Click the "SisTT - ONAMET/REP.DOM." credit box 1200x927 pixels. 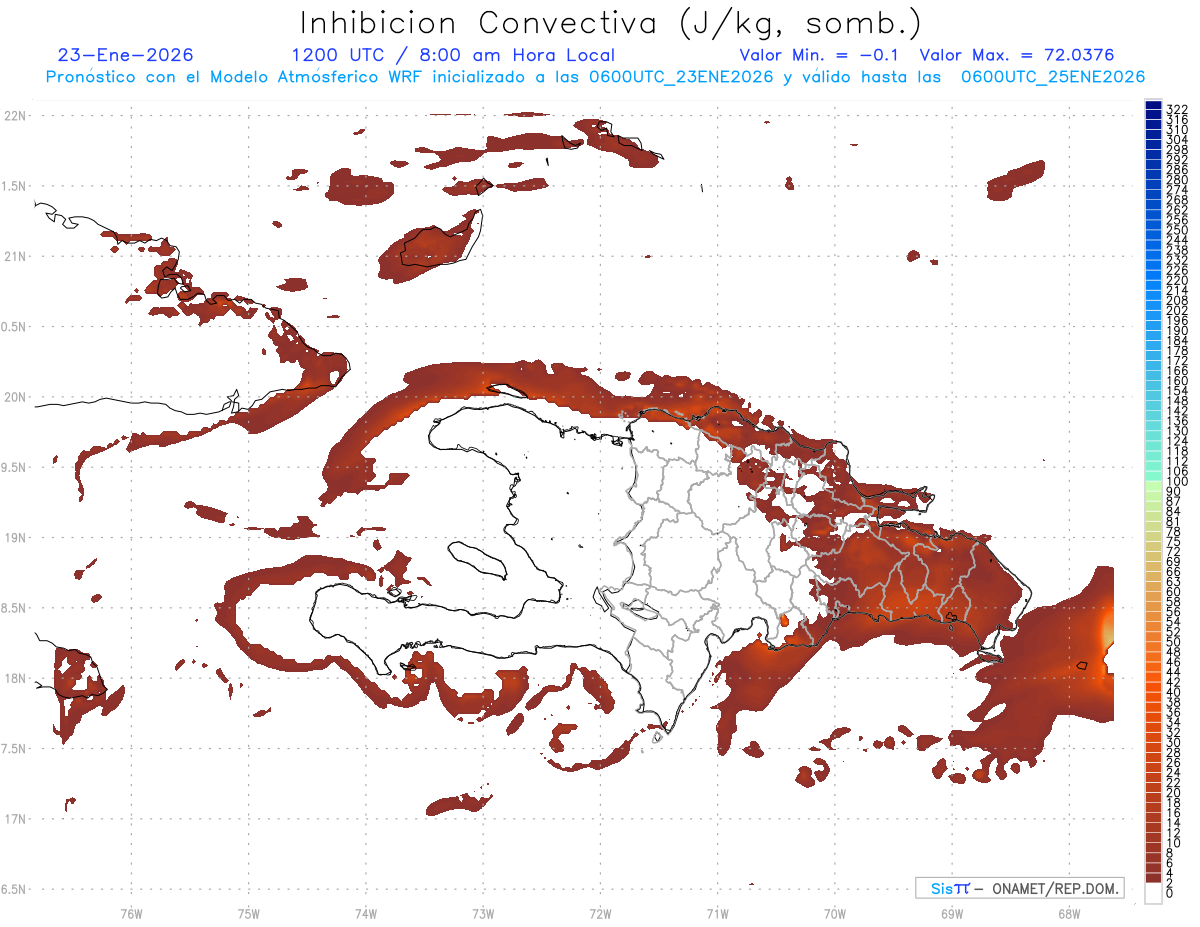click(1020, 888)
